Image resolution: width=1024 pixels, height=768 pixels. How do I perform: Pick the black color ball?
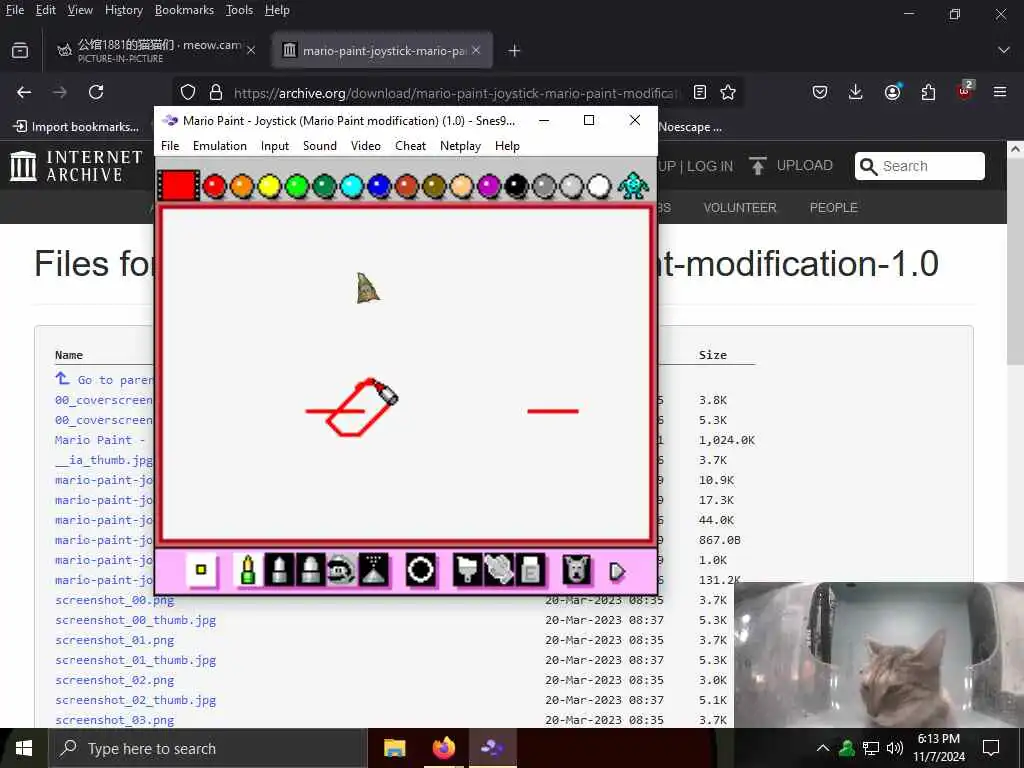point(516,187)
